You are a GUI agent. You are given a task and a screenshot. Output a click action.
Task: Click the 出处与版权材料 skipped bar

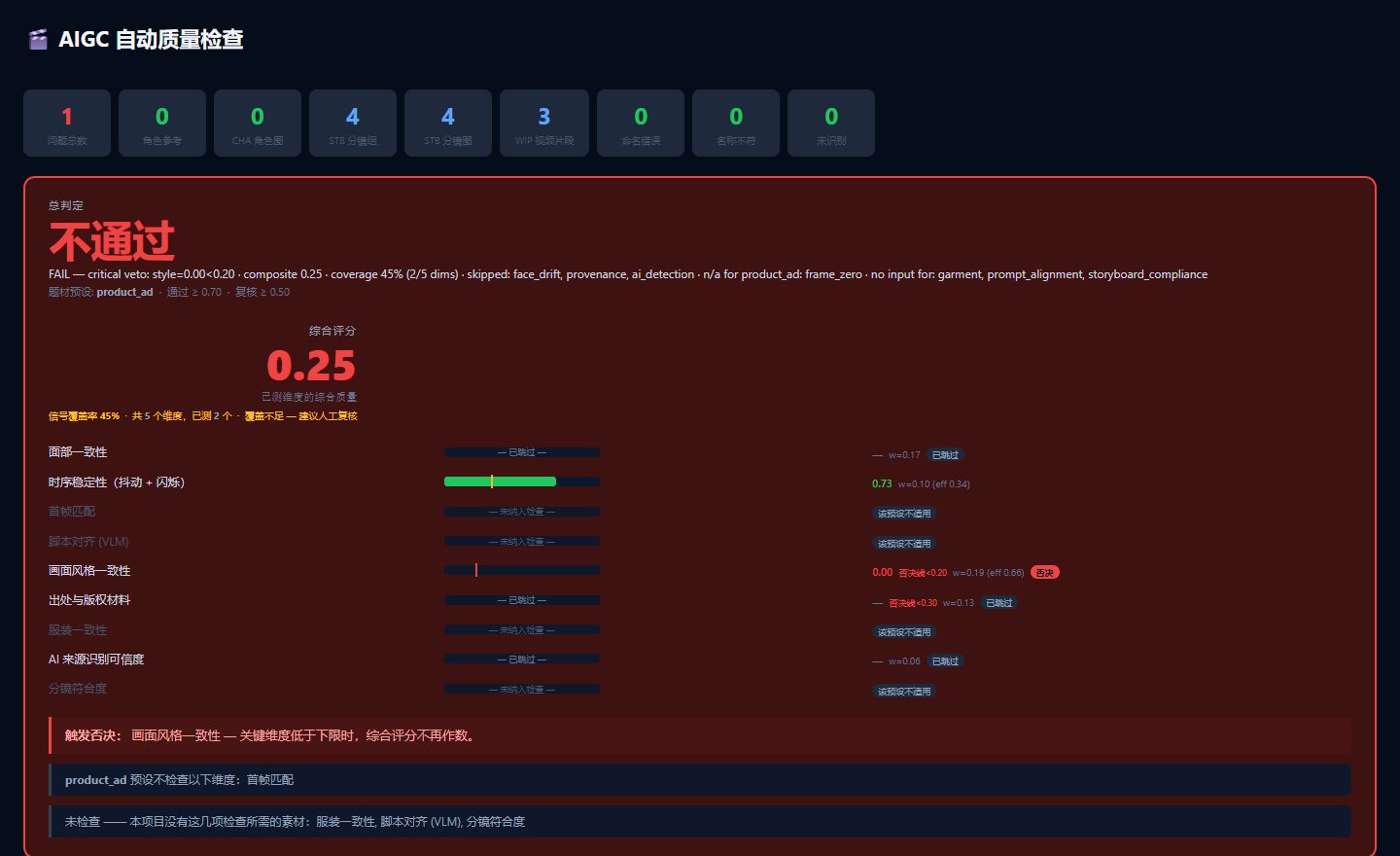(522, 600)
